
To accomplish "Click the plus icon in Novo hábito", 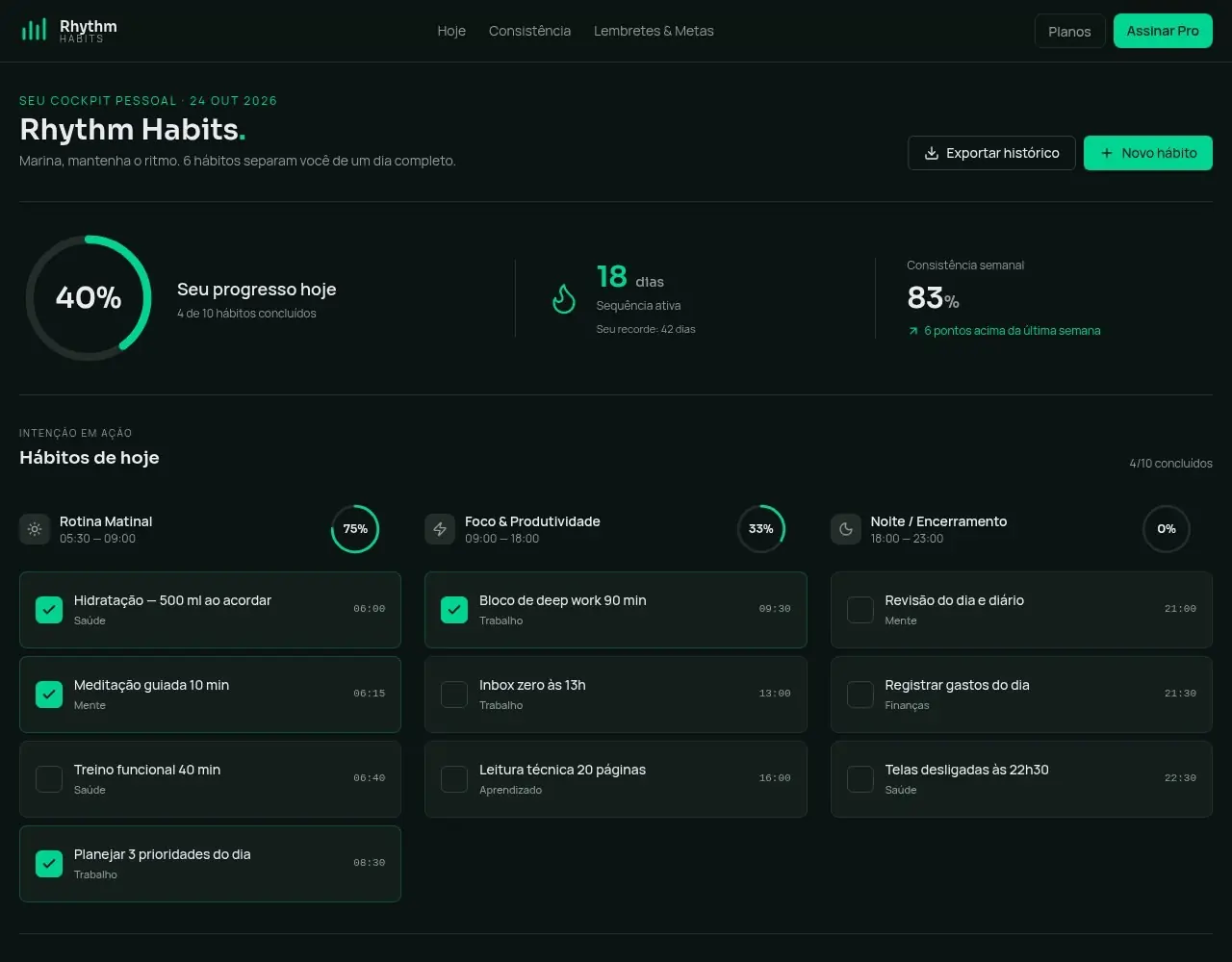I will [1107, 153].
